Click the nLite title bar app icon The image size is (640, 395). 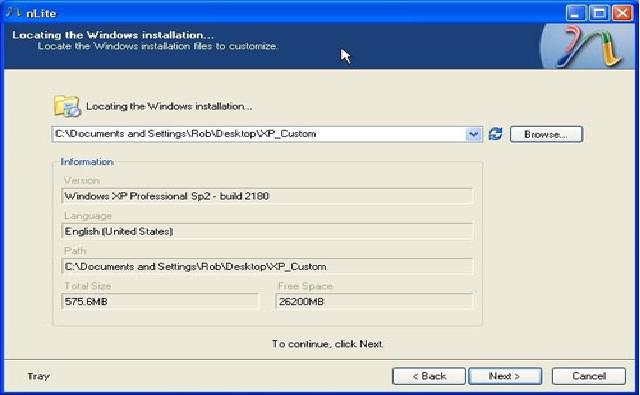[13, 13]
